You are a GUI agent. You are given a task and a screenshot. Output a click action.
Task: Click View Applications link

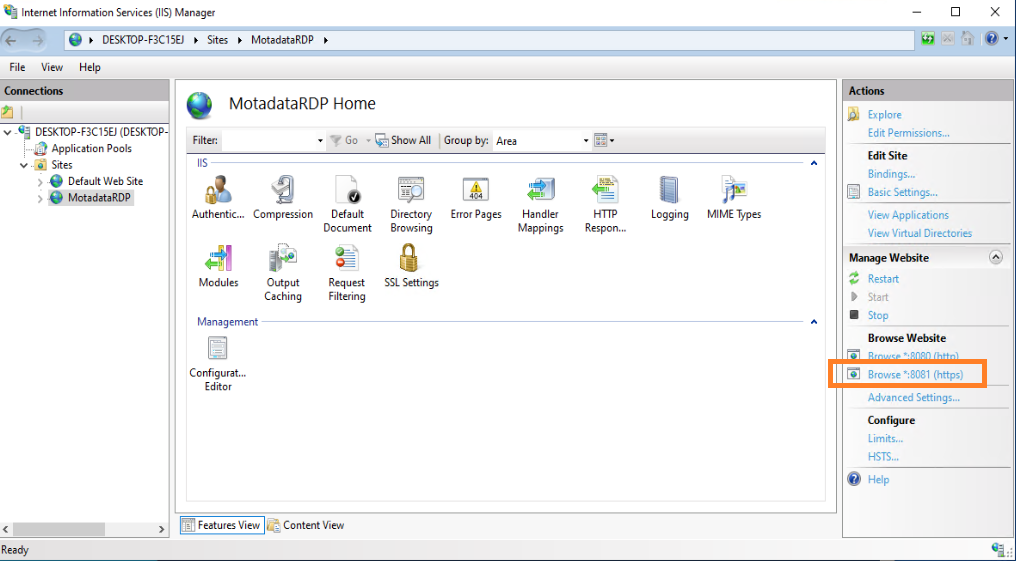908,215
